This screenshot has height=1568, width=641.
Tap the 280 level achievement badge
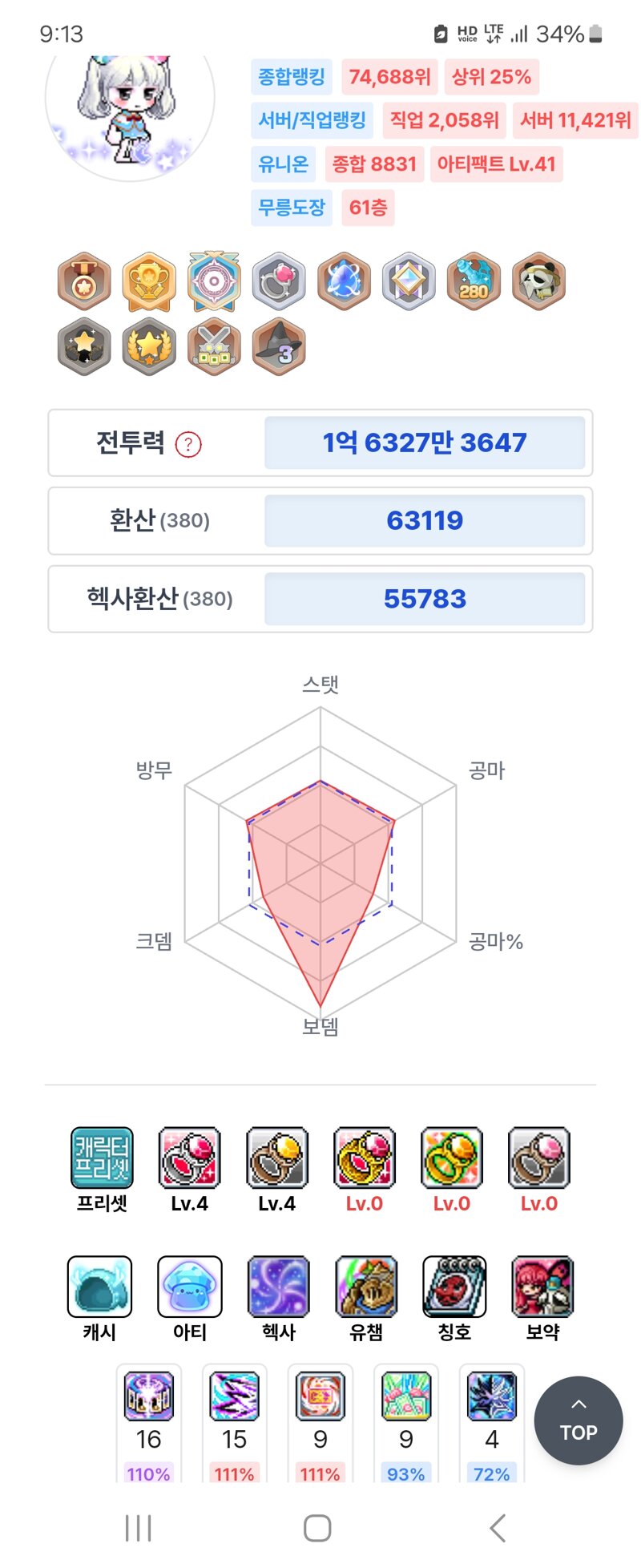[474, 281]
